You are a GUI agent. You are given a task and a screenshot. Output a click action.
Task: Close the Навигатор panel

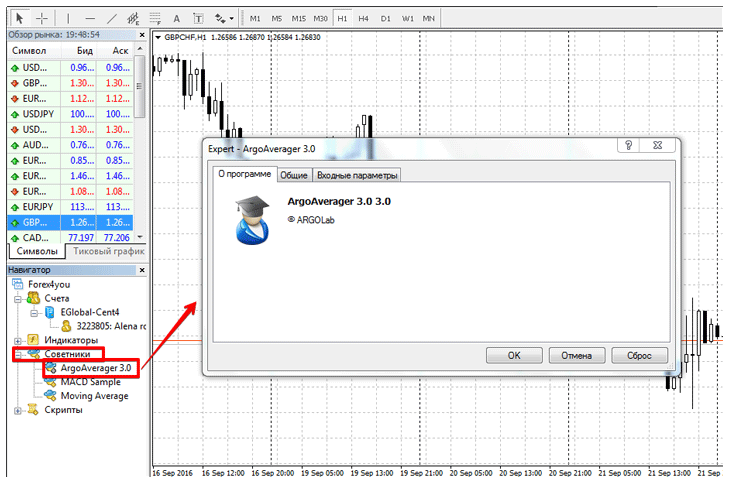click(x=140, y=270)
